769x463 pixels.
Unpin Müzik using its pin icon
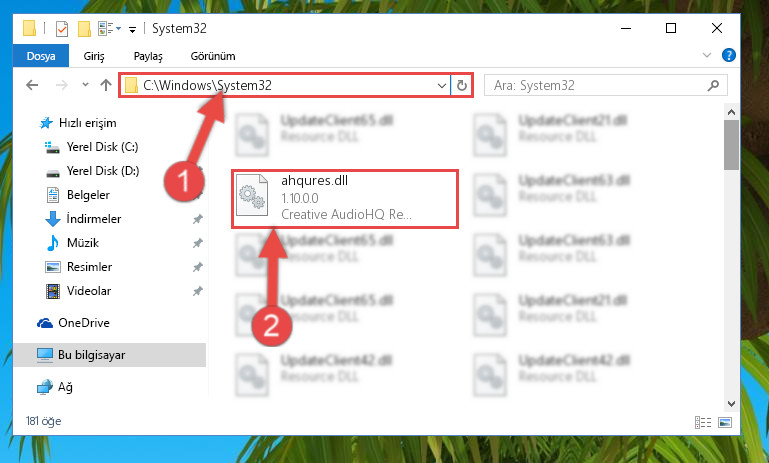[x=197, y=243]
